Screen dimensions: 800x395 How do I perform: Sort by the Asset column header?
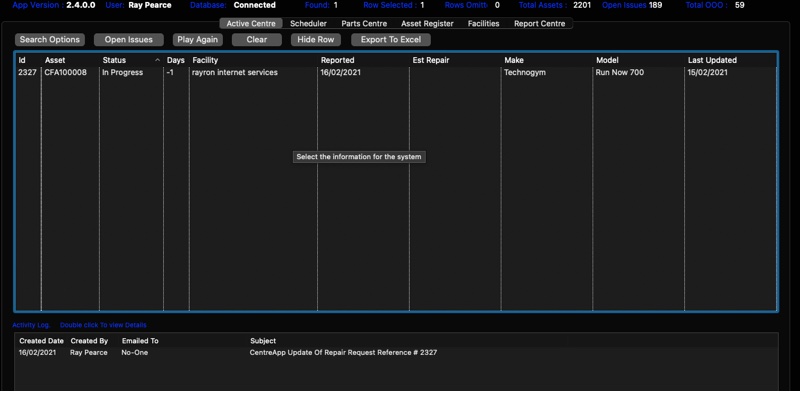click(55, 60)
